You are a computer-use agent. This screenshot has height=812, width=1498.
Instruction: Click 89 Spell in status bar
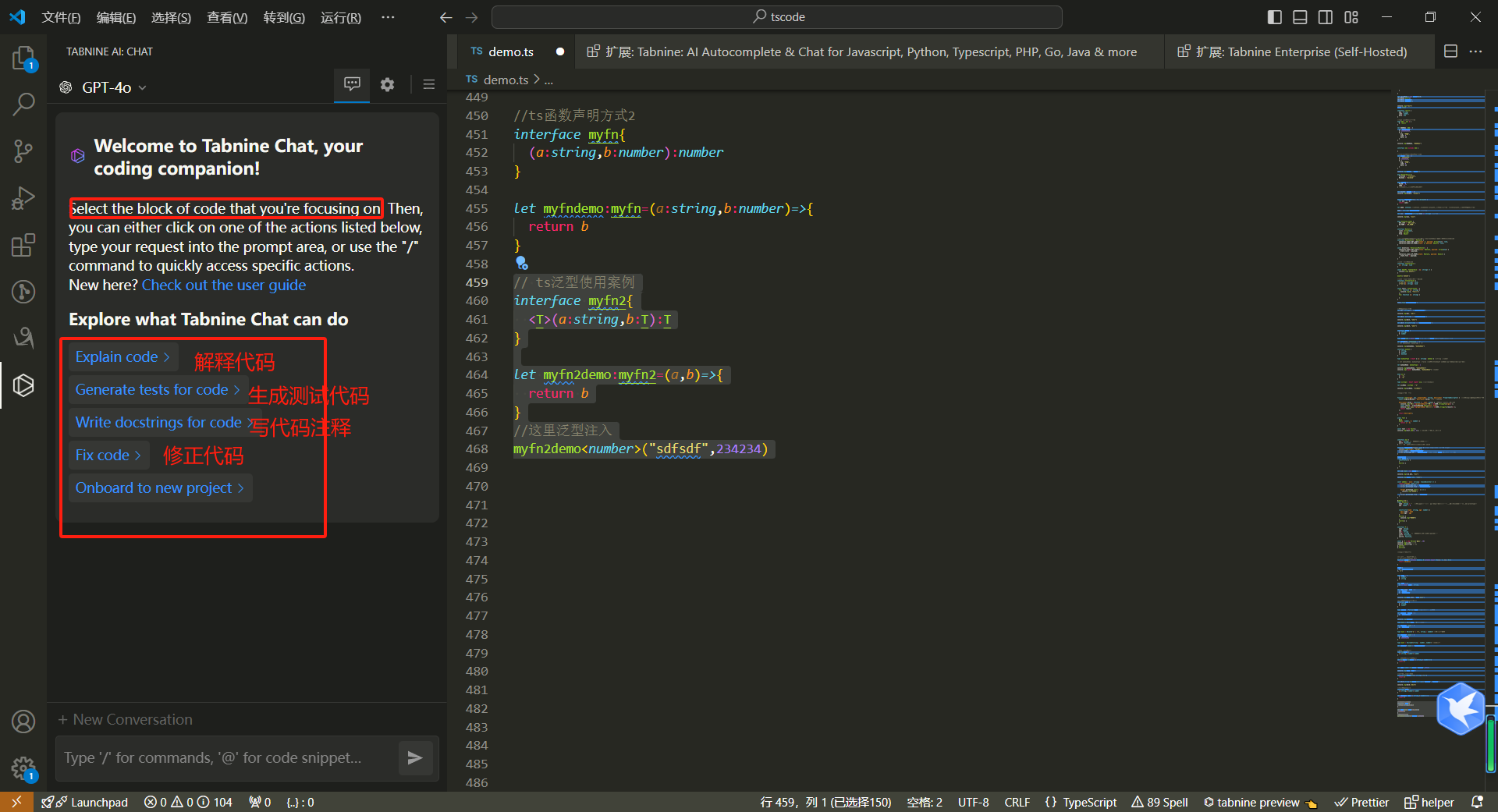[1159, 802]
